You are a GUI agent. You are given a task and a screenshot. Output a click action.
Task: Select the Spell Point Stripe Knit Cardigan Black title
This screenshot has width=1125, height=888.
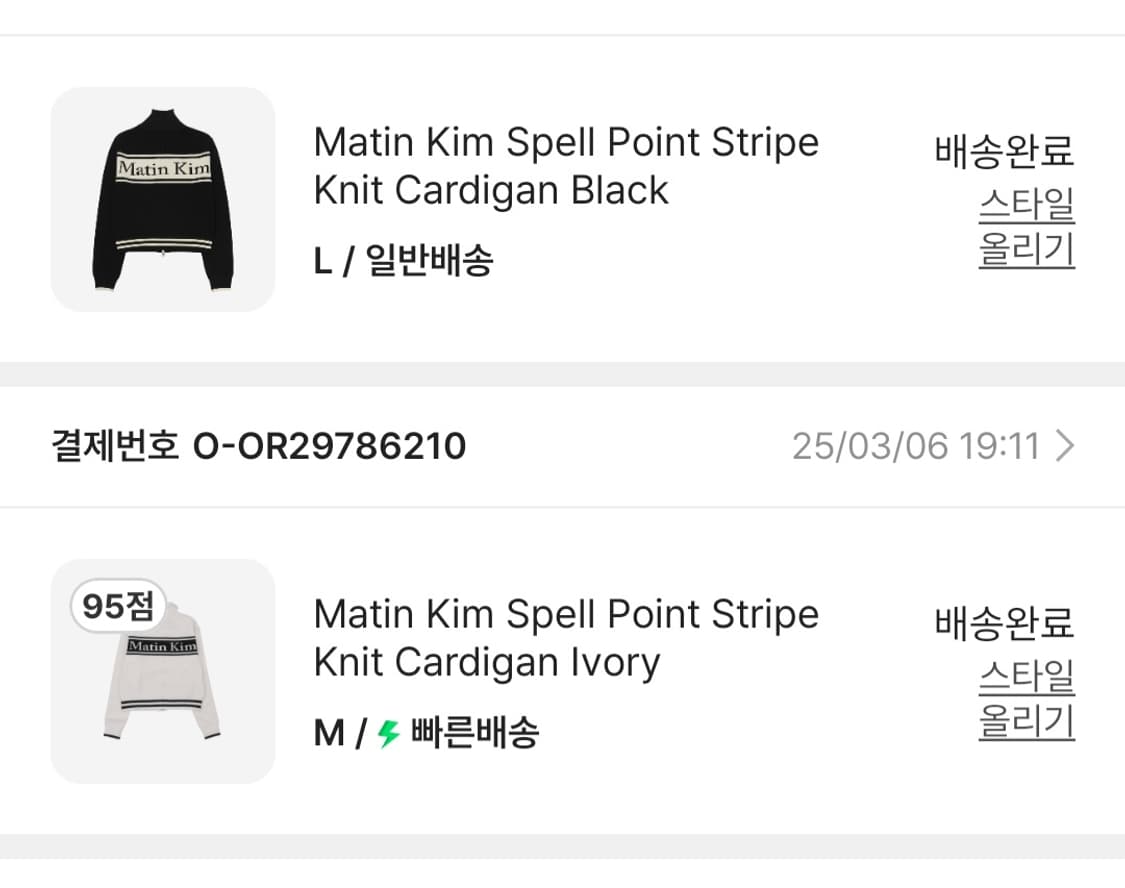click(566, 166)
